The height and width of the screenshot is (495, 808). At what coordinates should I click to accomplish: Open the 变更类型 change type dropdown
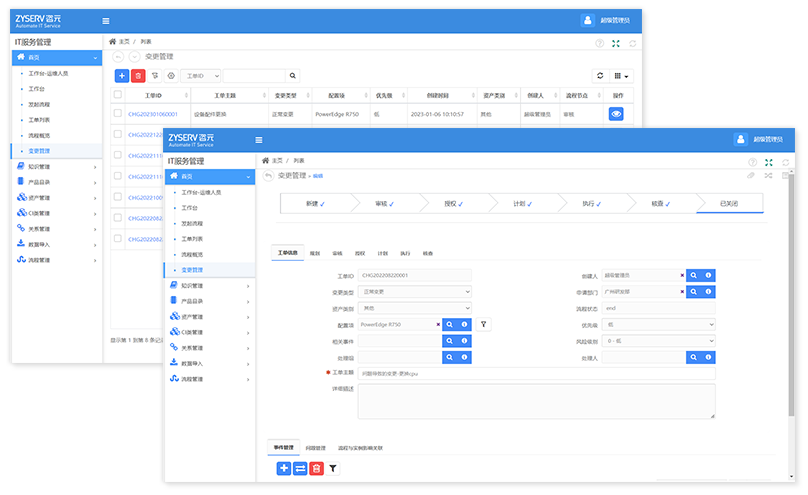[415, 292]
